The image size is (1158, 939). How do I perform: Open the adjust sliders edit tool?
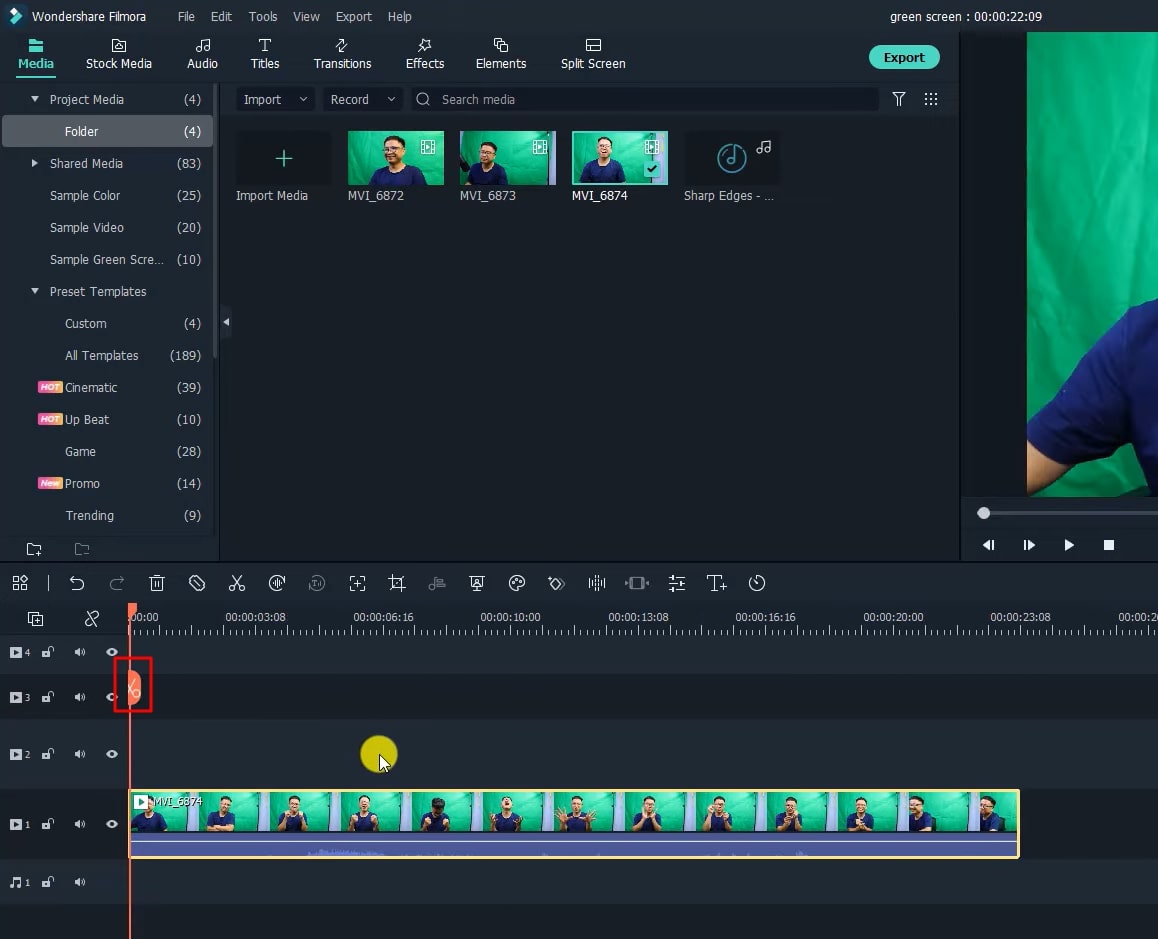click(676, 583)
